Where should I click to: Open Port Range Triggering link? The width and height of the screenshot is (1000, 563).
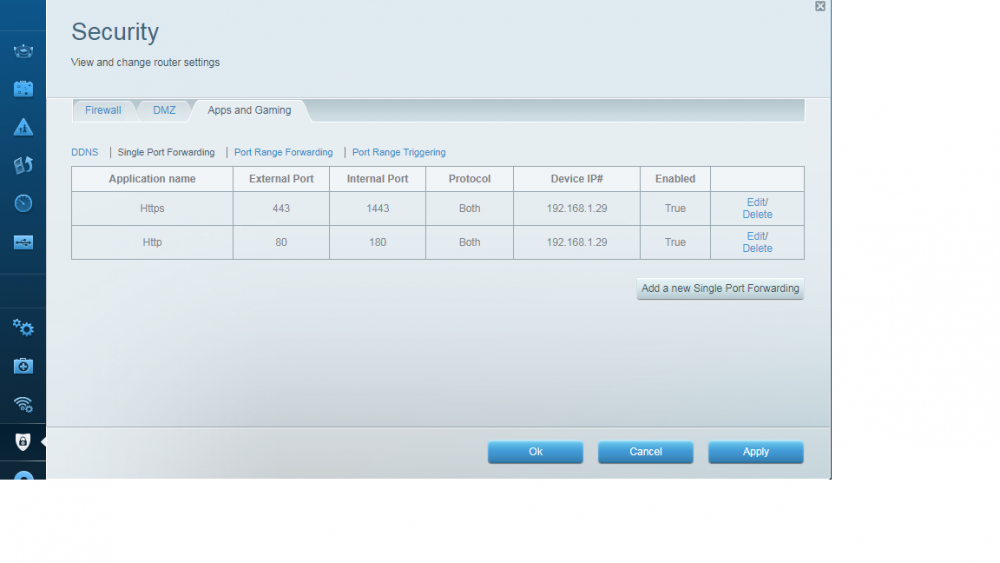(x=399, y=152)
